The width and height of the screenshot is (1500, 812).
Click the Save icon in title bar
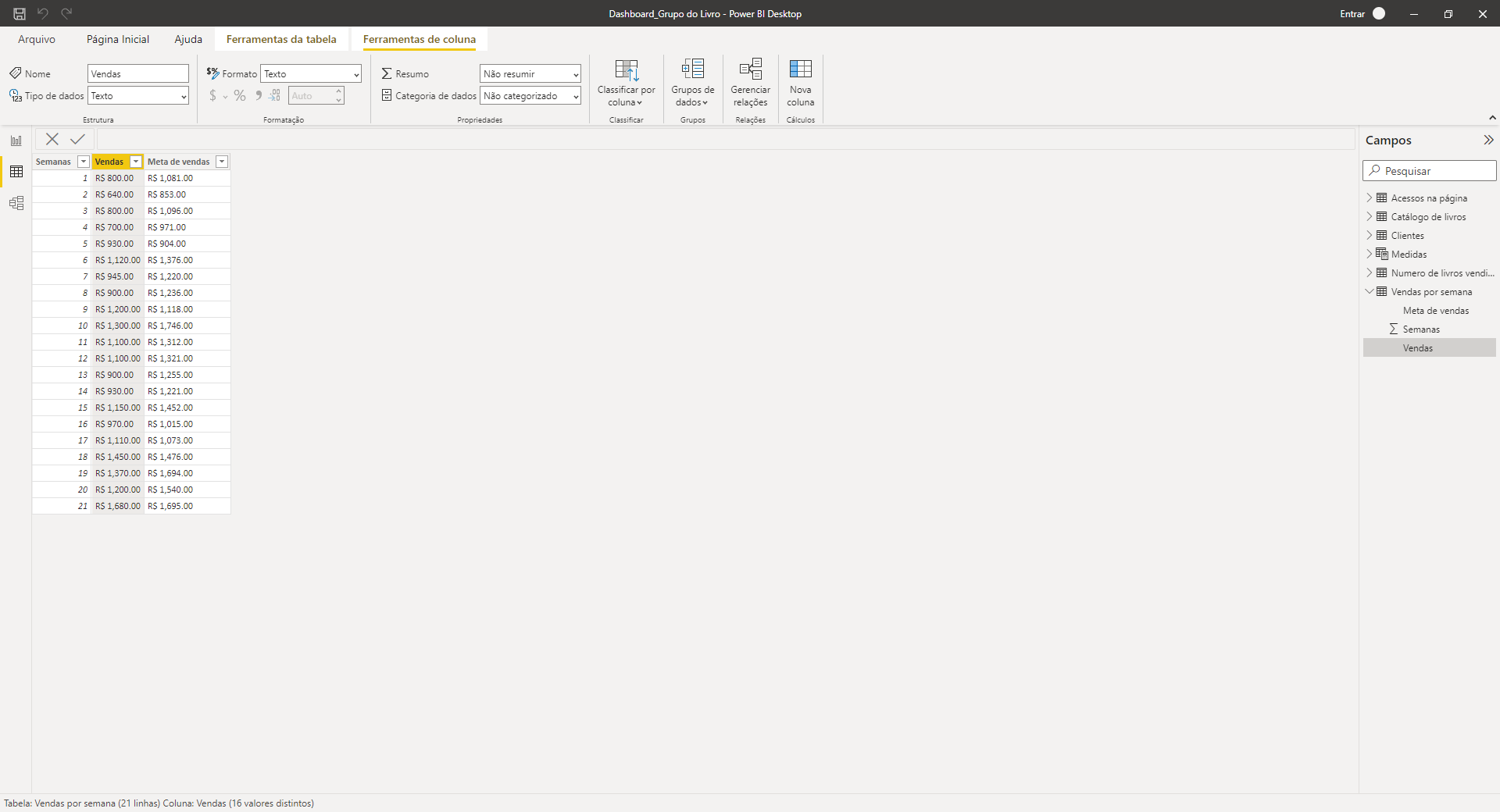[x=20, y=13]
